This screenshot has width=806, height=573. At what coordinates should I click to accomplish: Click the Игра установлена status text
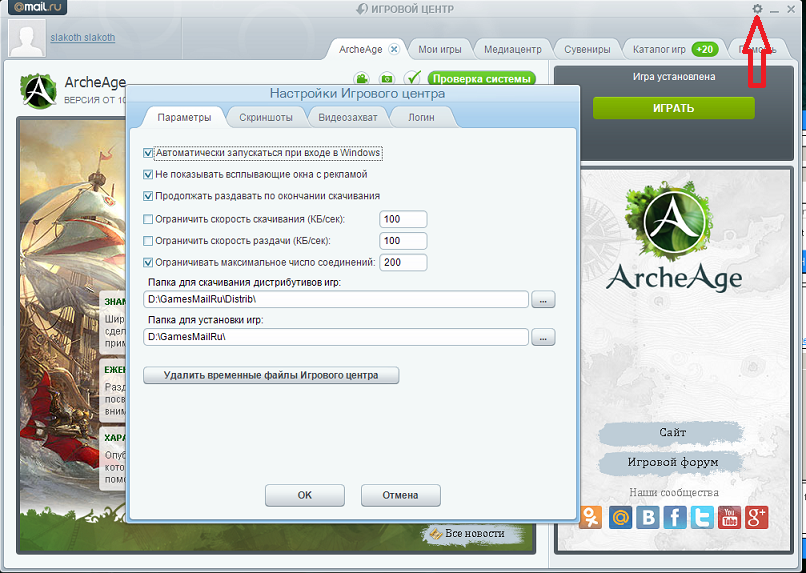tap(674, 77)
